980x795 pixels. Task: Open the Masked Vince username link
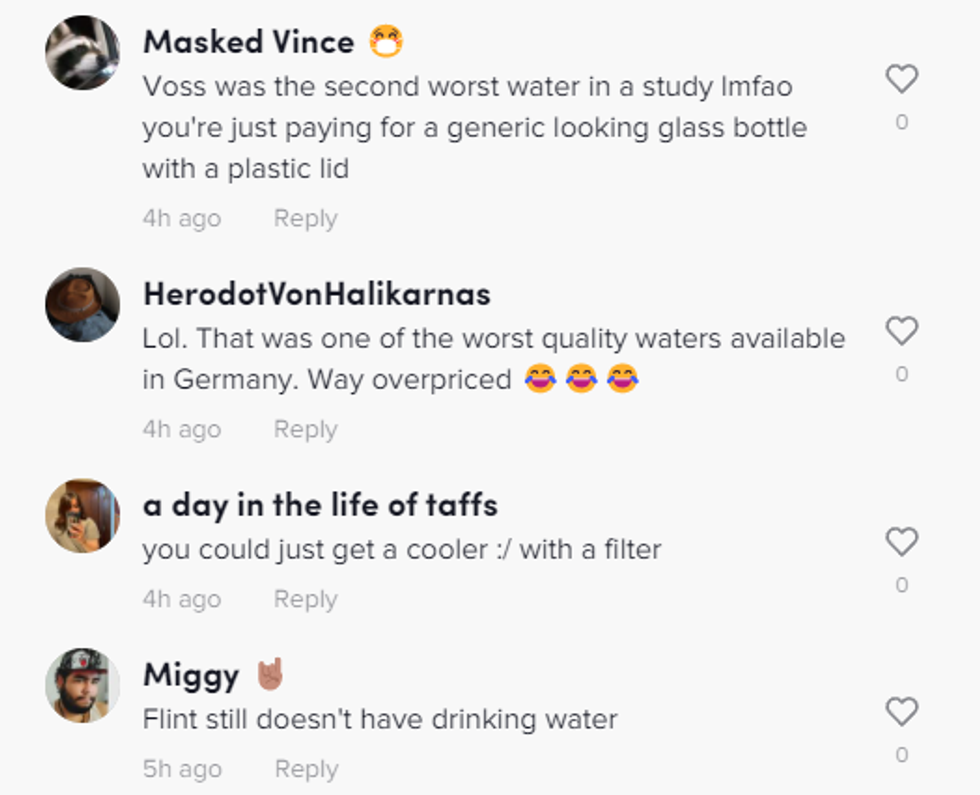[x=248, y=42]
